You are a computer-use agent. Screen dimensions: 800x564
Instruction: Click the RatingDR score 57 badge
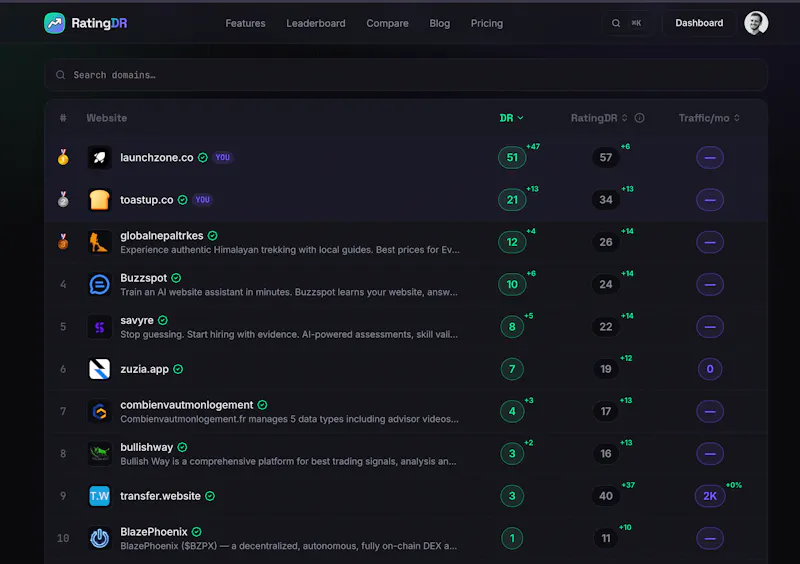pos(606,157)
